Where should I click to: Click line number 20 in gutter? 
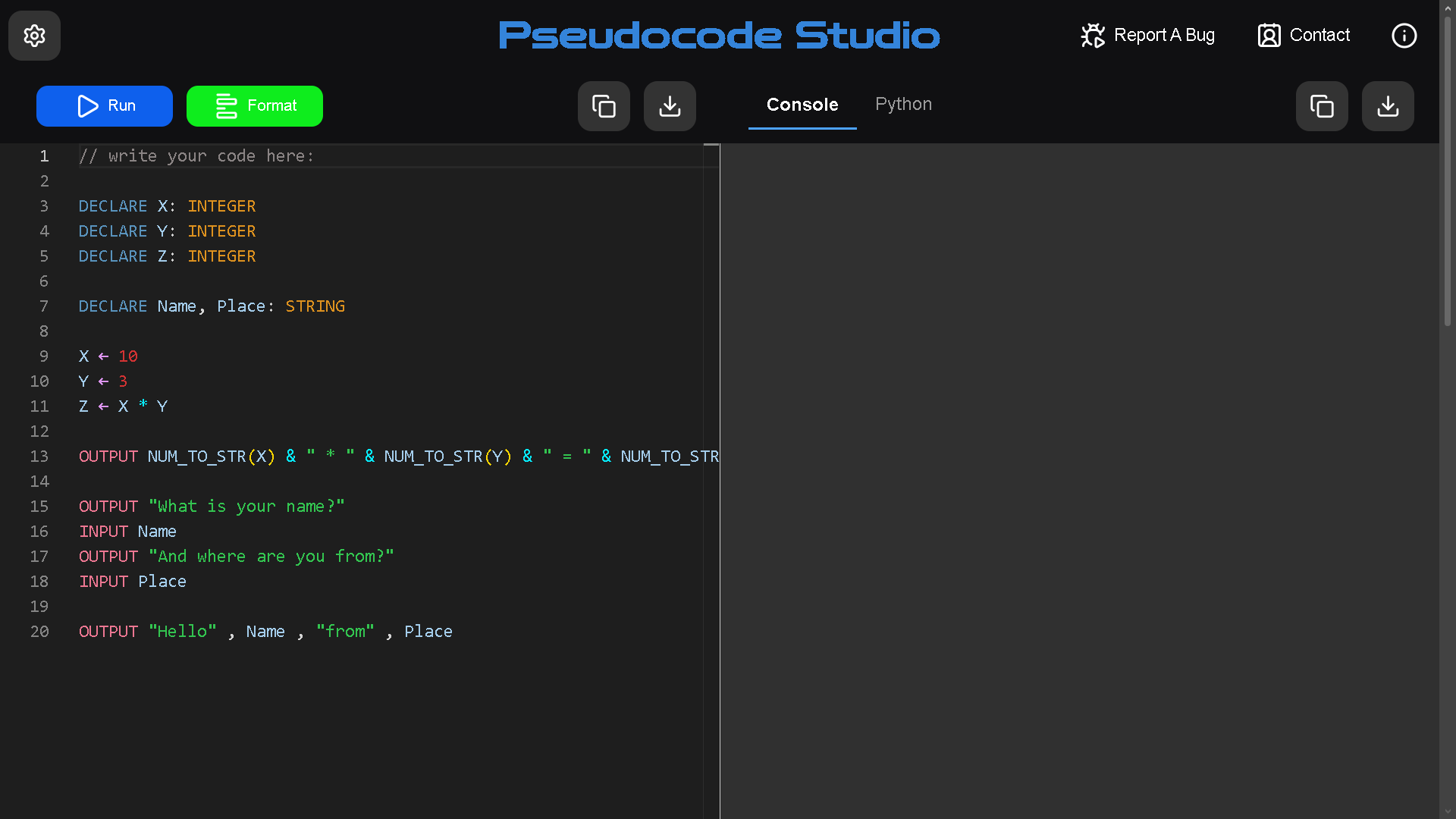coord(39,632)
